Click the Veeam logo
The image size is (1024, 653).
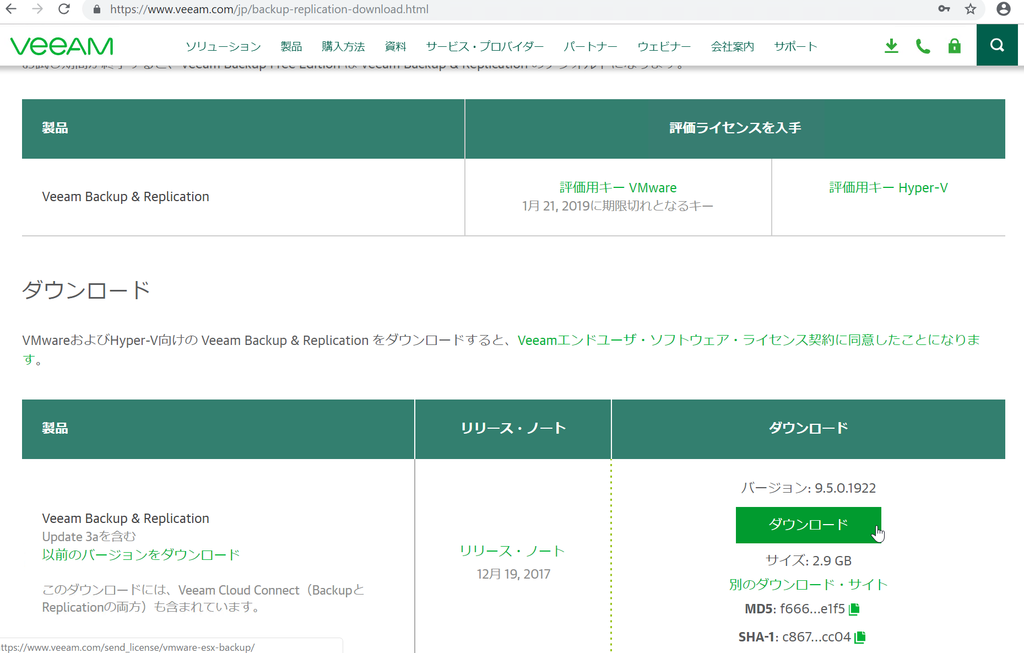click(62, 45)
